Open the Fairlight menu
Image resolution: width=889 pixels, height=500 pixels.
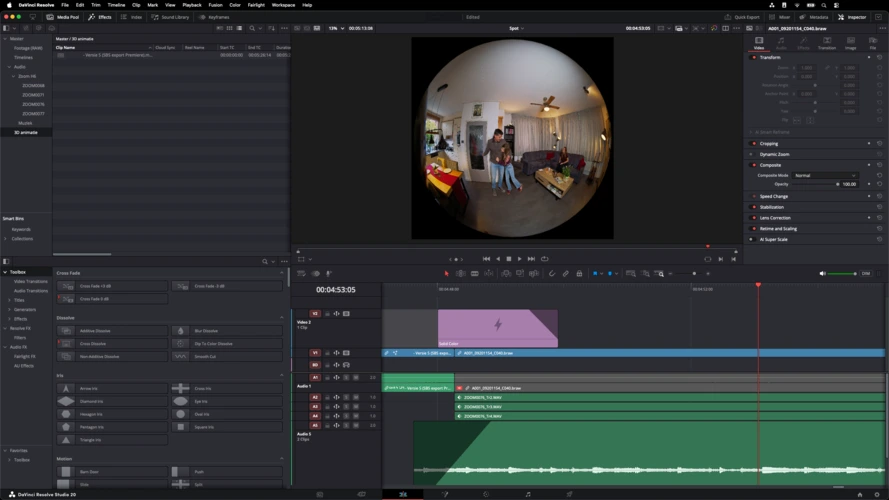point(256,5)
